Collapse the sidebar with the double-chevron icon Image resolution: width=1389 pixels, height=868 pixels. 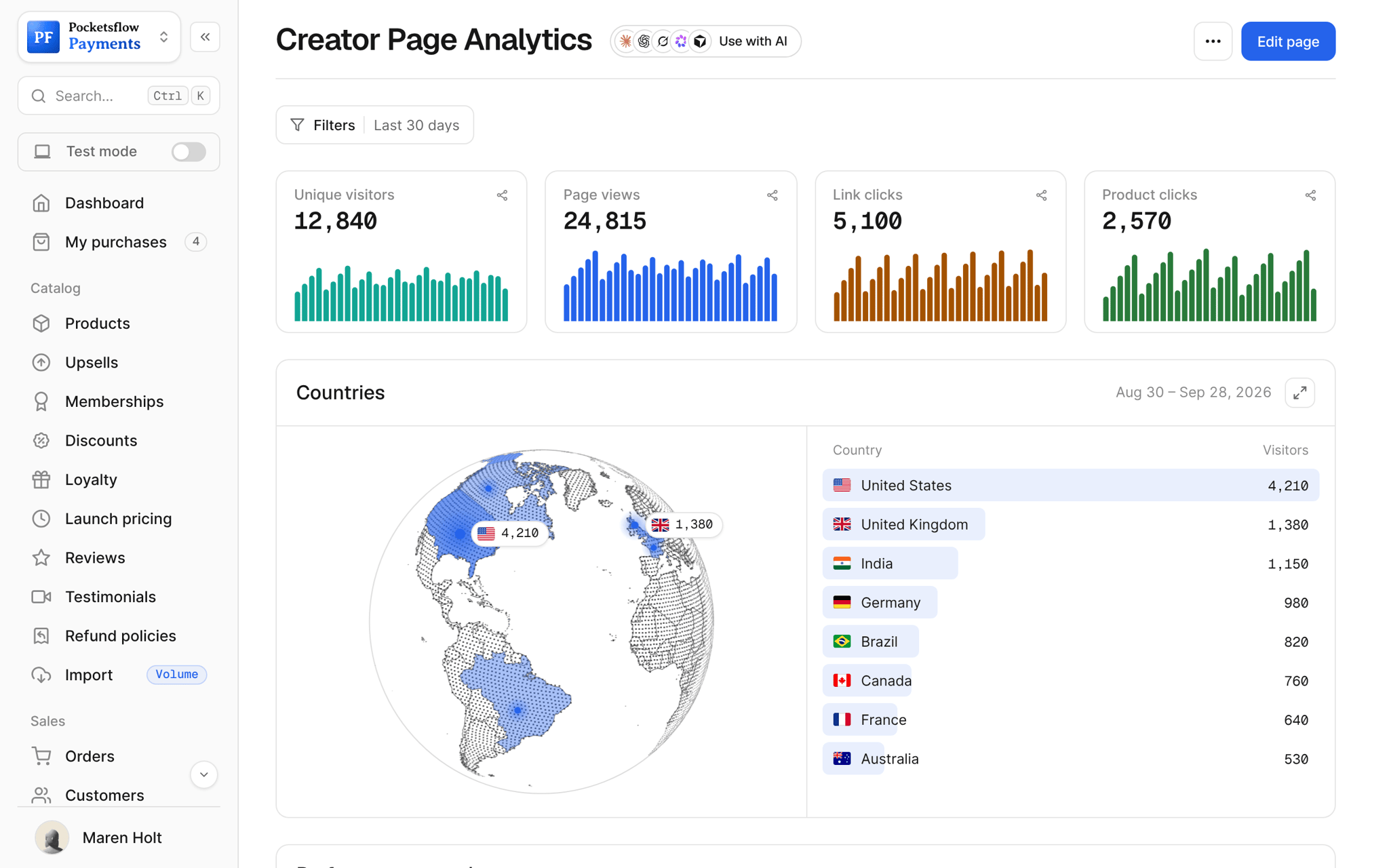[x=205, y=37]
